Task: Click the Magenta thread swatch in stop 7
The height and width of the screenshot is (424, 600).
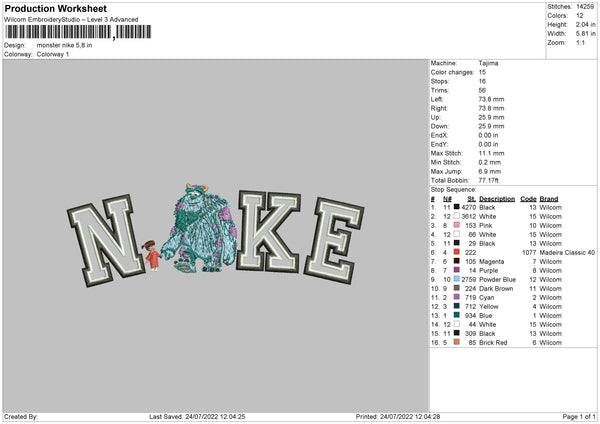Action: (x=457, y=261)
